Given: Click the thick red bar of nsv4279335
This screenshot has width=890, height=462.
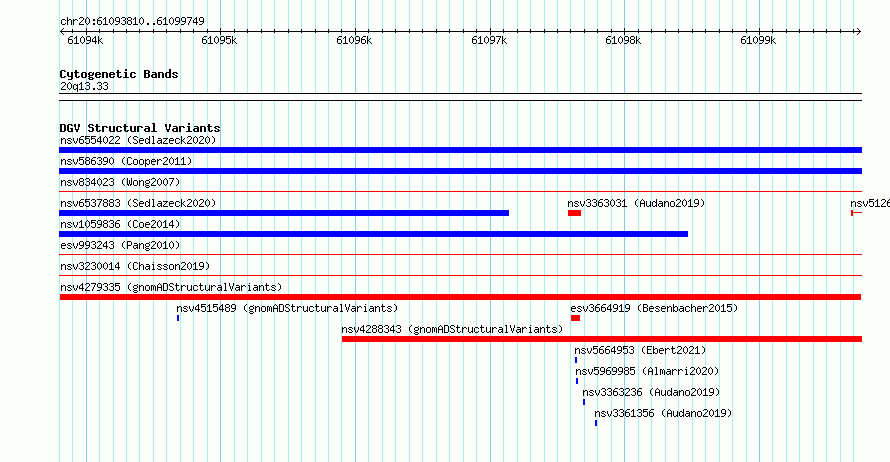Looking at the screenshot, I should click(x=460, y=297).
